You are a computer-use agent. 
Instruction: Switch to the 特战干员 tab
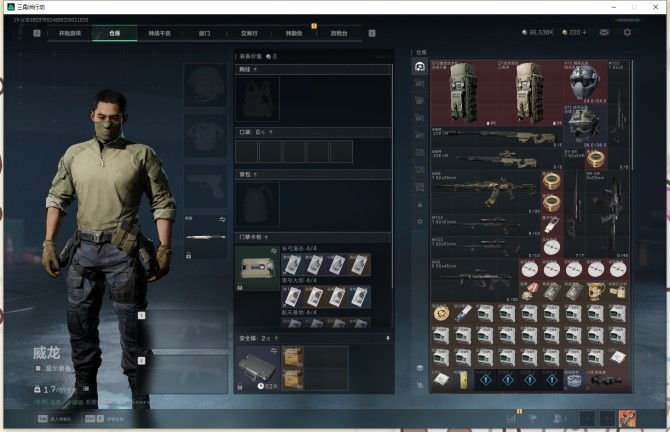point(159,33)
